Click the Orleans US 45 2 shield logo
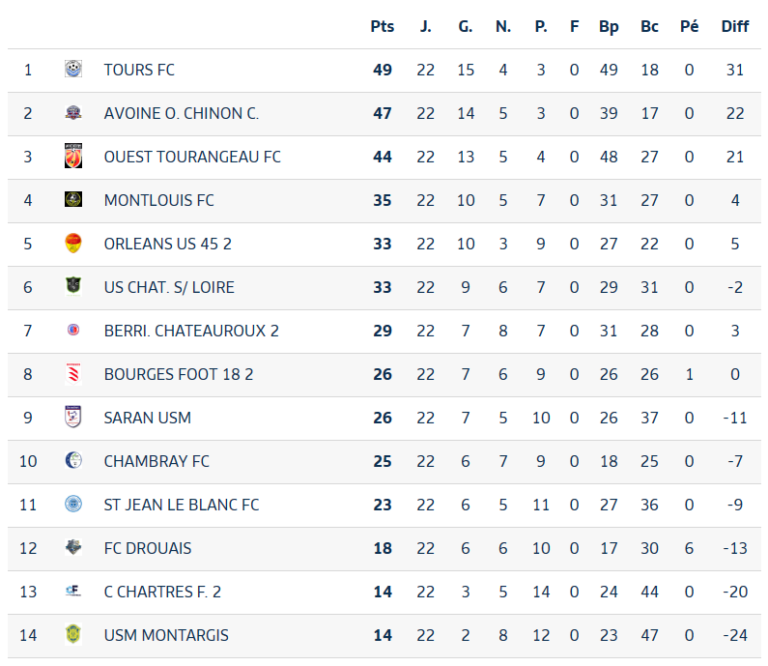This screenshot has width=768, height=666. [73, 243]
